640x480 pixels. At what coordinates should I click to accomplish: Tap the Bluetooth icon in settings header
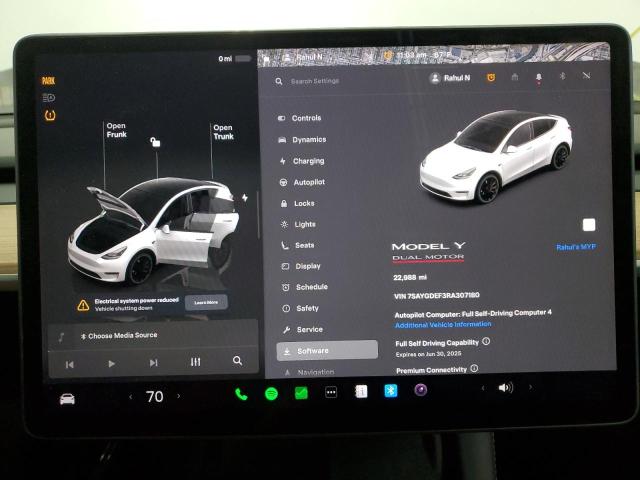[x=562, y=76]
